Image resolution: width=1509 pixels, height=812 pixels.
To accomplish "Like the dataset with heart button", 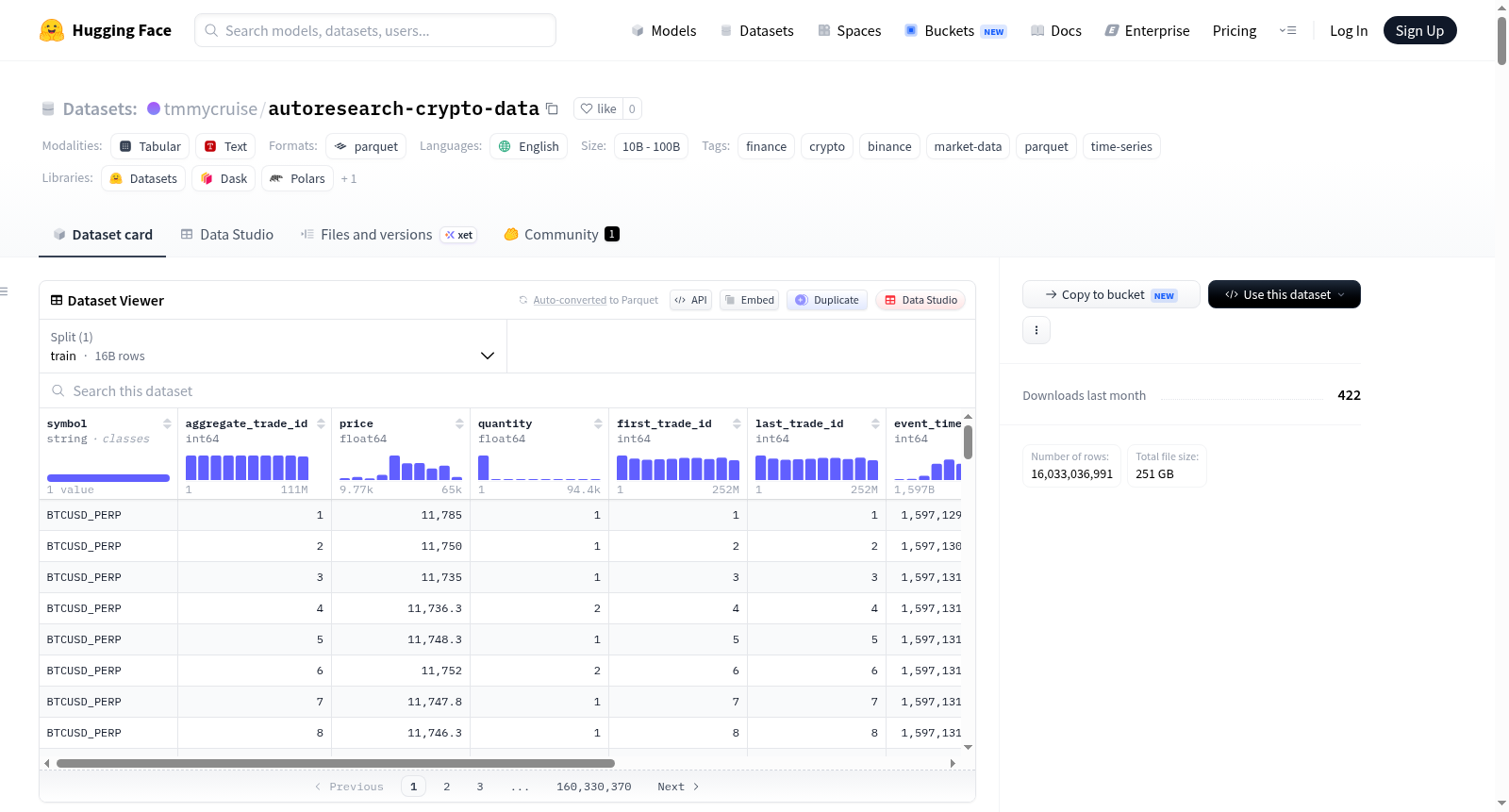I will coord(598,108).
